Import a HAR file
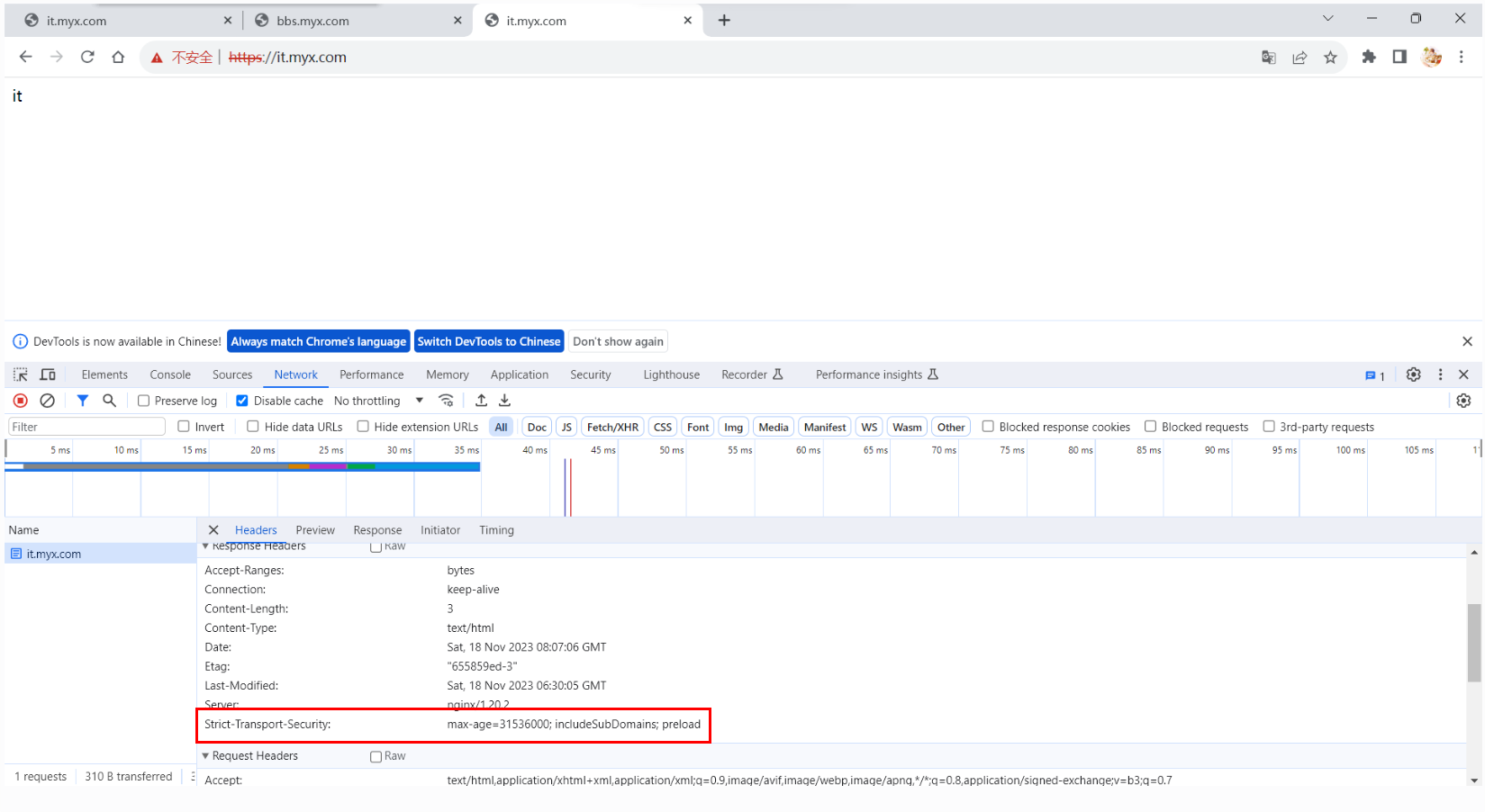 pos(482,401)
